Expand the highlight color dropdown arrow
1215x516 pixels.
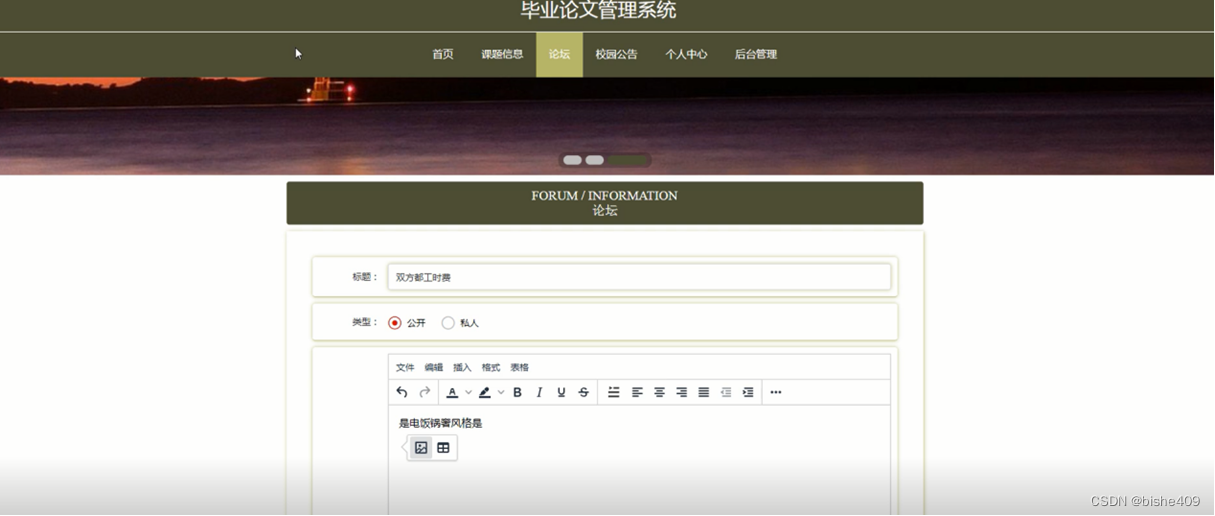(x=501, y=392)
